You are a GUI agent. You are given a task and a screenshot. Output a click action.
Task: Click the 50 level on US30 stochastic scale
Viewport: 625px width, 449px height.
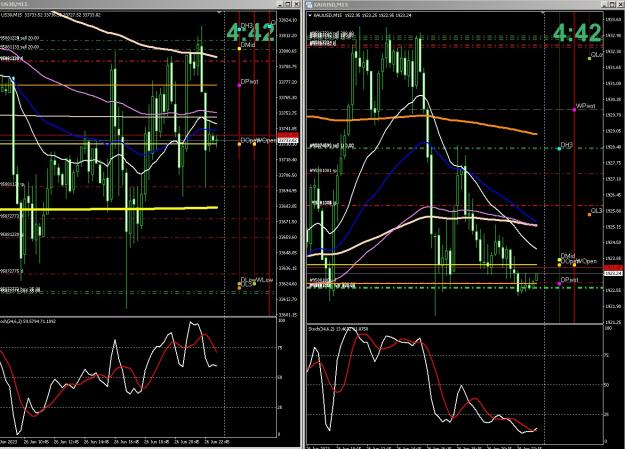coord(280,377)
